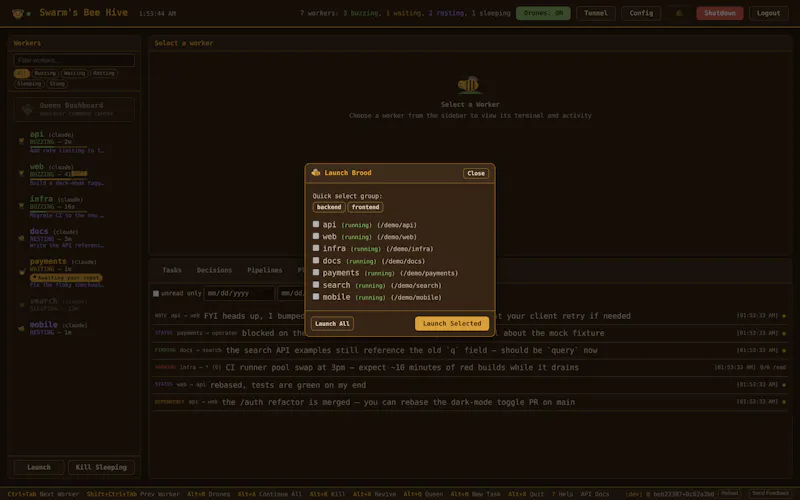Click the bell notification icon in the top bar
Viewport: 800px width, 500px height.
[x=679, y=13]
